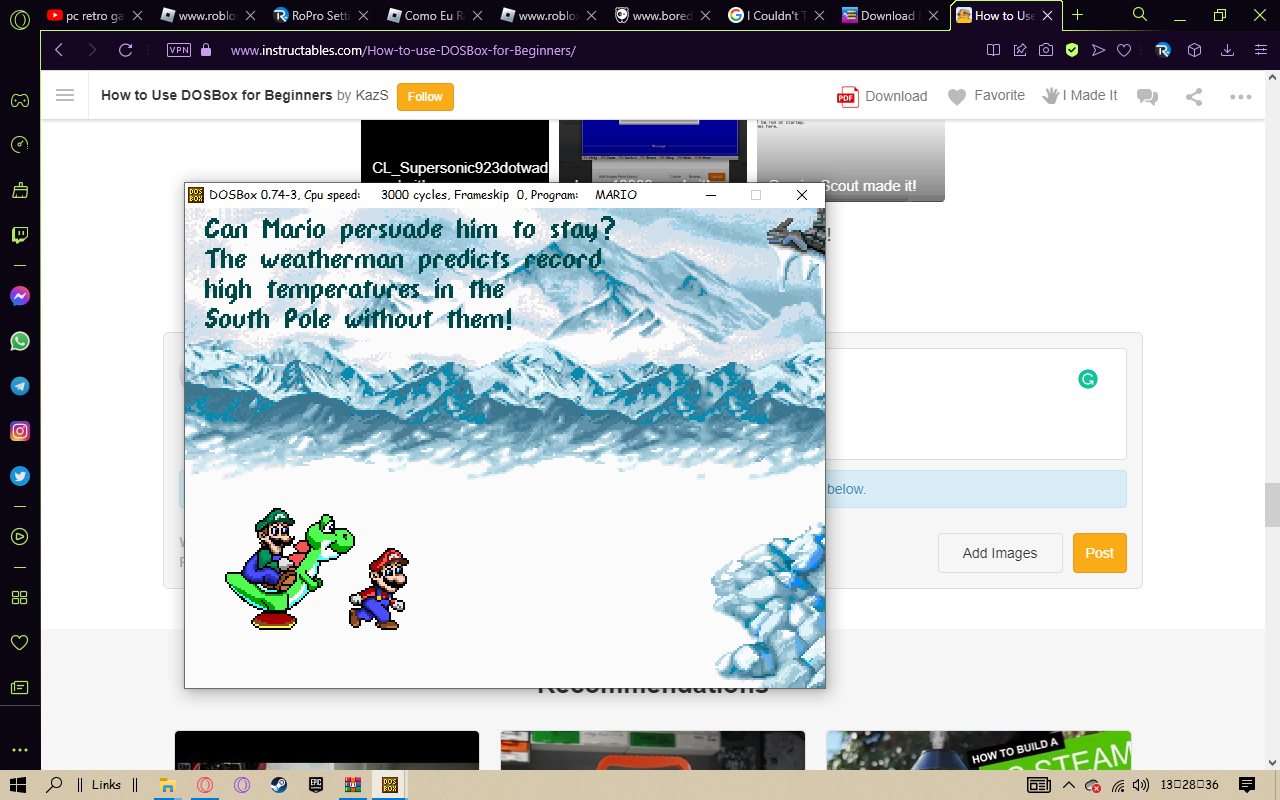1280x800 pixels.
Task: Follow author KazS
Action: click(x=424, y=98)
